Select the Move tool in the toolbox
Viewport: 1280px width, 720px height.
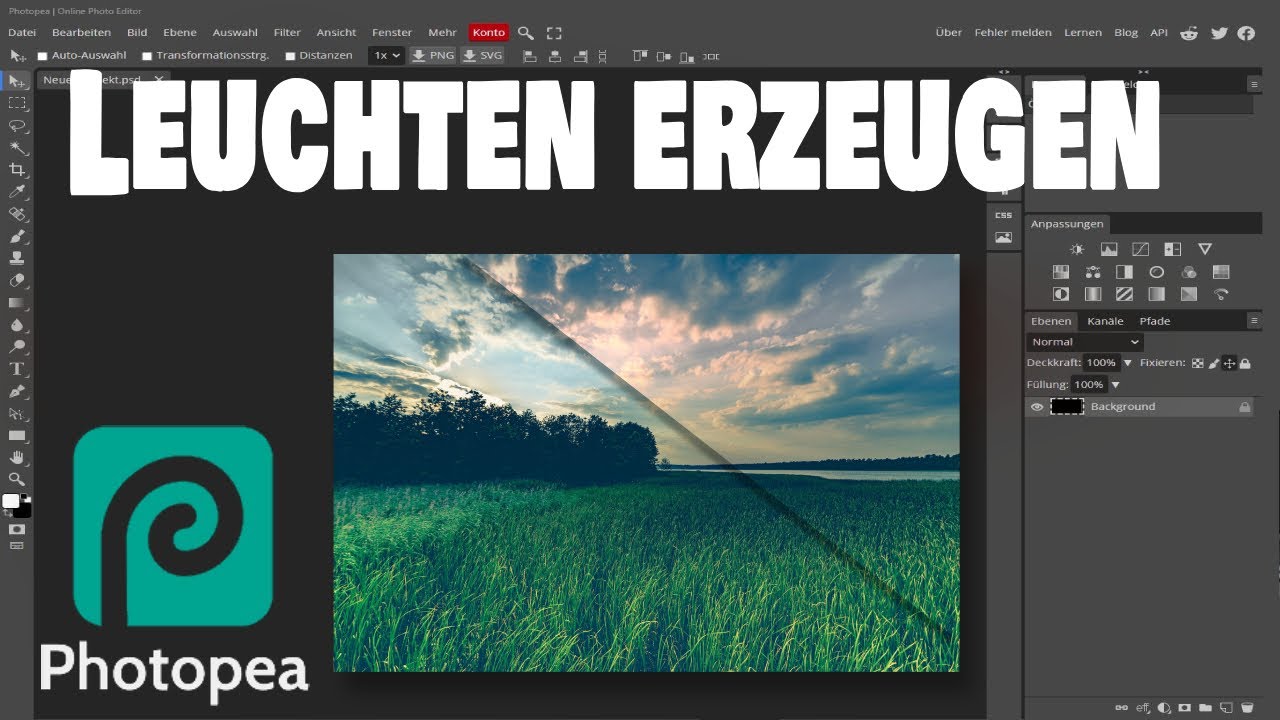(x=17, y=81)
